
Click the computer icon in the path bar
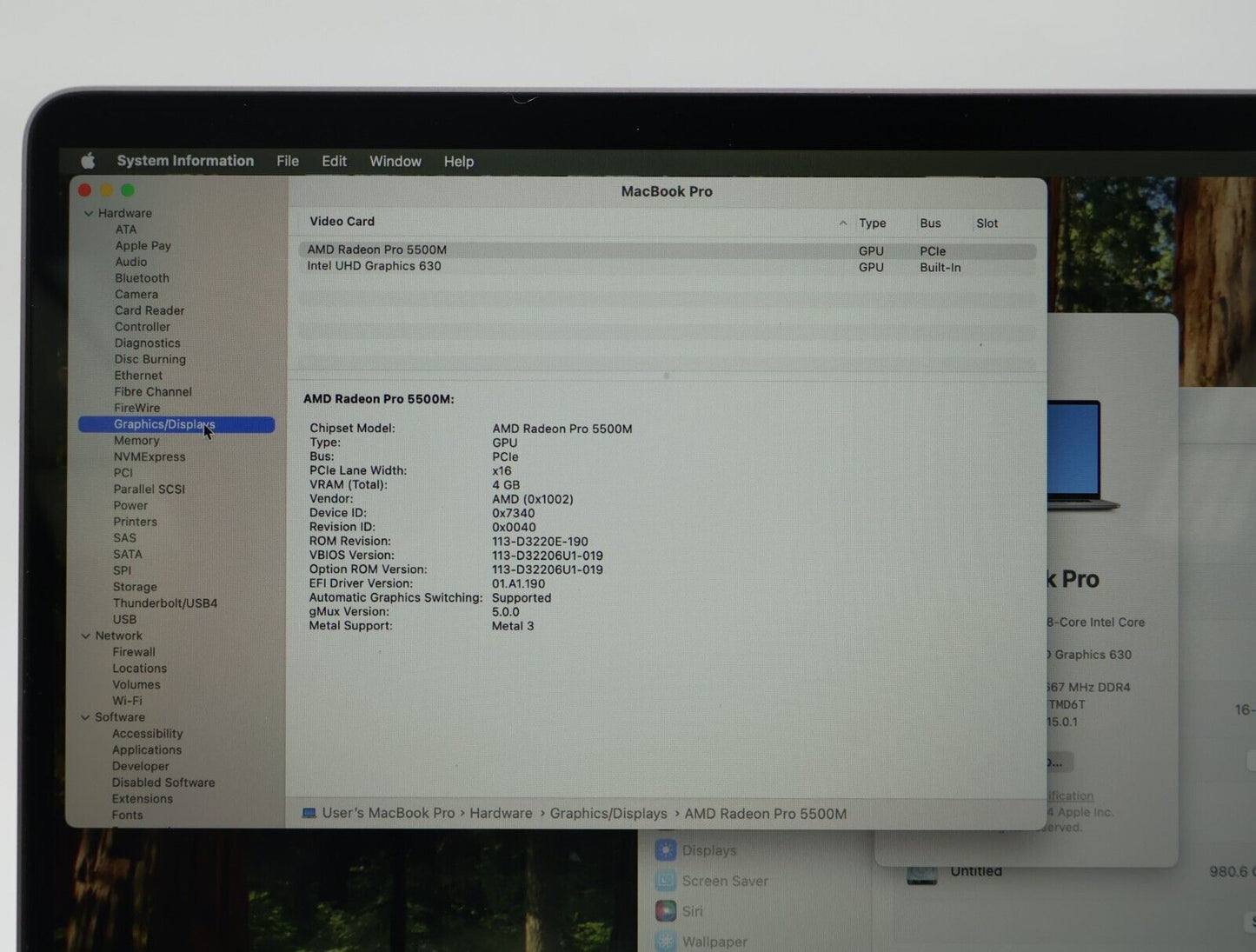pos(309,814)
